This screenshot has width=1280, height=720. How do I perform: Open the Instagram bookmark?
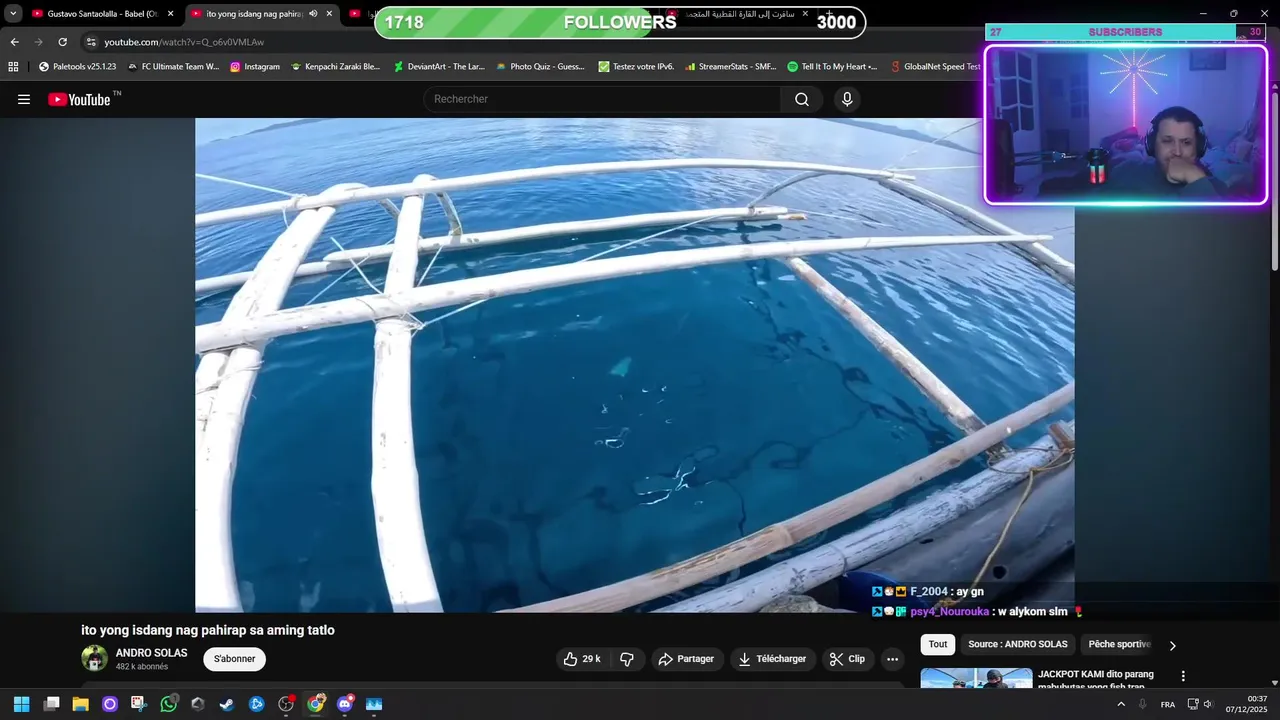click(255, 67)
